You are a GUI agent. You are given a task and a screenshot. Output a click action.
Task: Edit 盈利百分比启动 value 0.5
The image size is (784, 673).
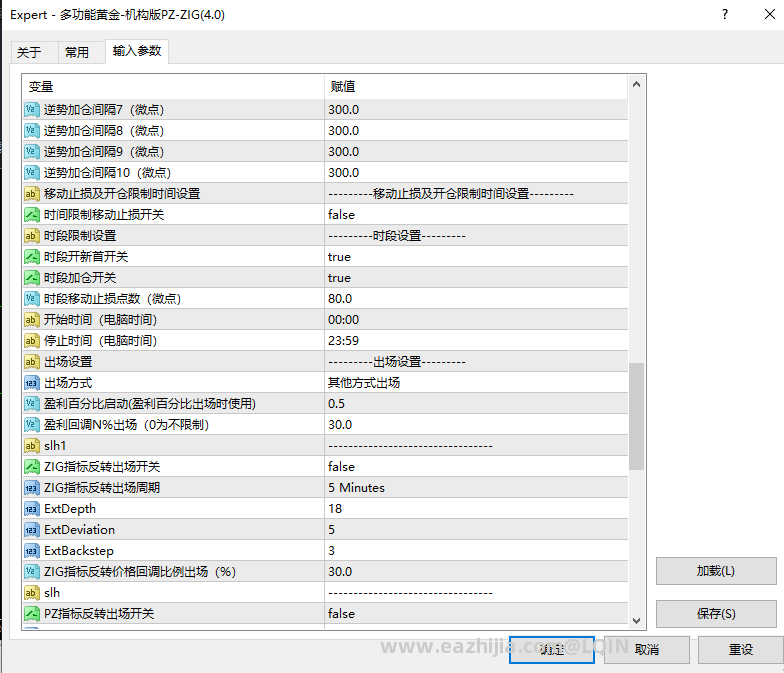[476, 404]
